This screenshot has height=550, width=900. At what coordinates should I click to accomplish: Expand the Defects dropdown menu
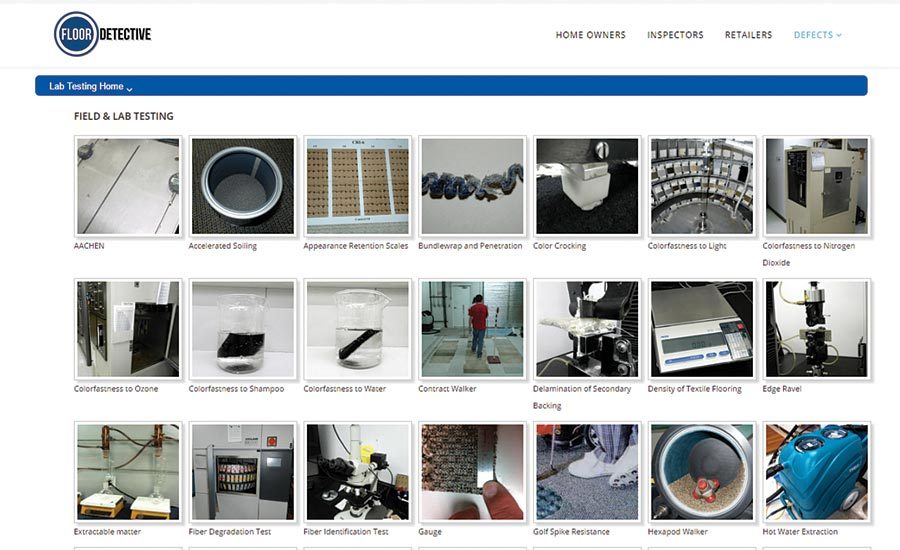pyautogui.click(x=817, y=35)
